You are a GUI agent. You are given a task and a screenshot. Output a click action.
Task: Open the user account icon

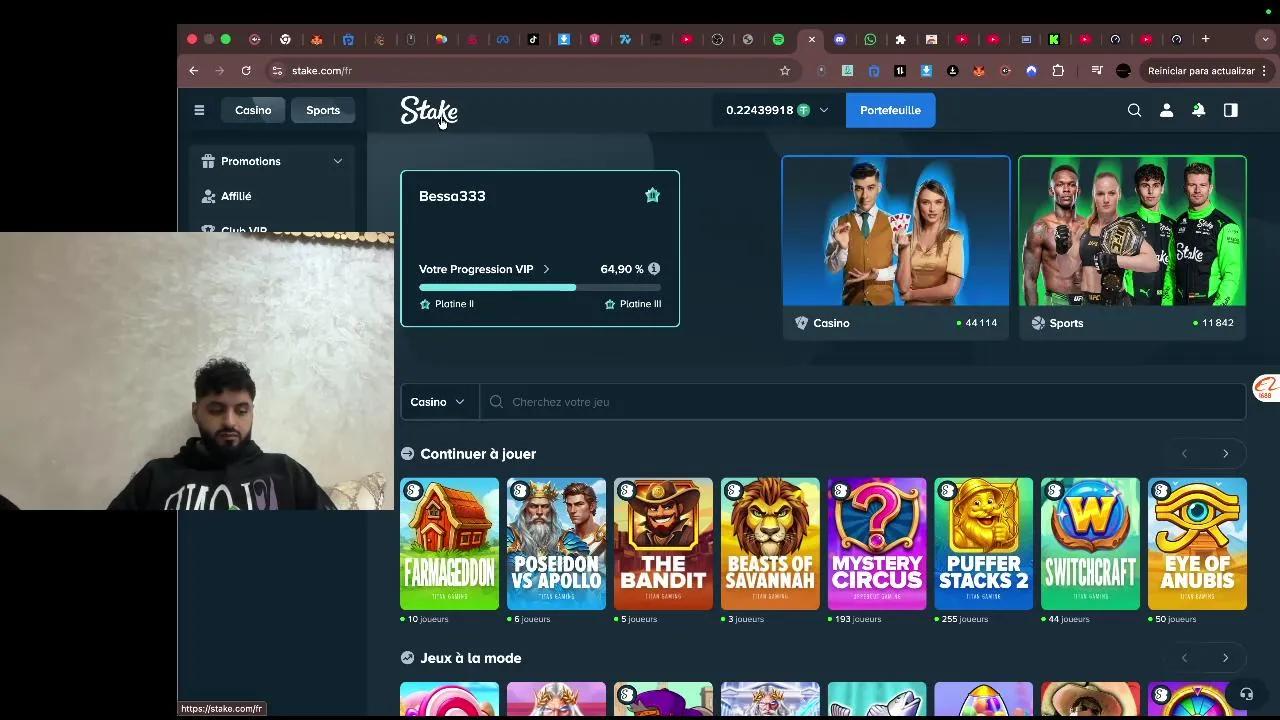(1166, 110)
